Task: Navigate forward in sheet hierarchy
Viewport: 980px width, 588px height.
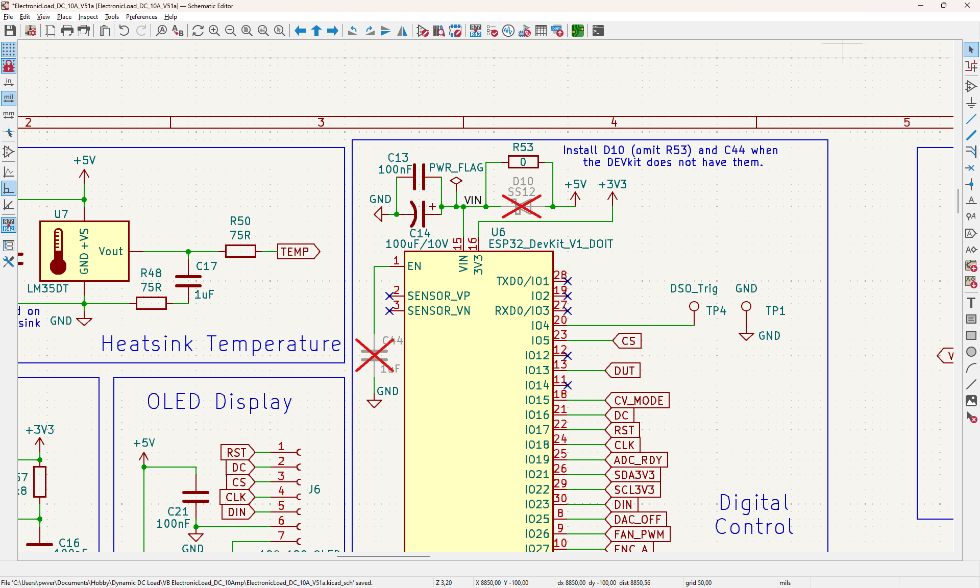Action: [332, 31]
